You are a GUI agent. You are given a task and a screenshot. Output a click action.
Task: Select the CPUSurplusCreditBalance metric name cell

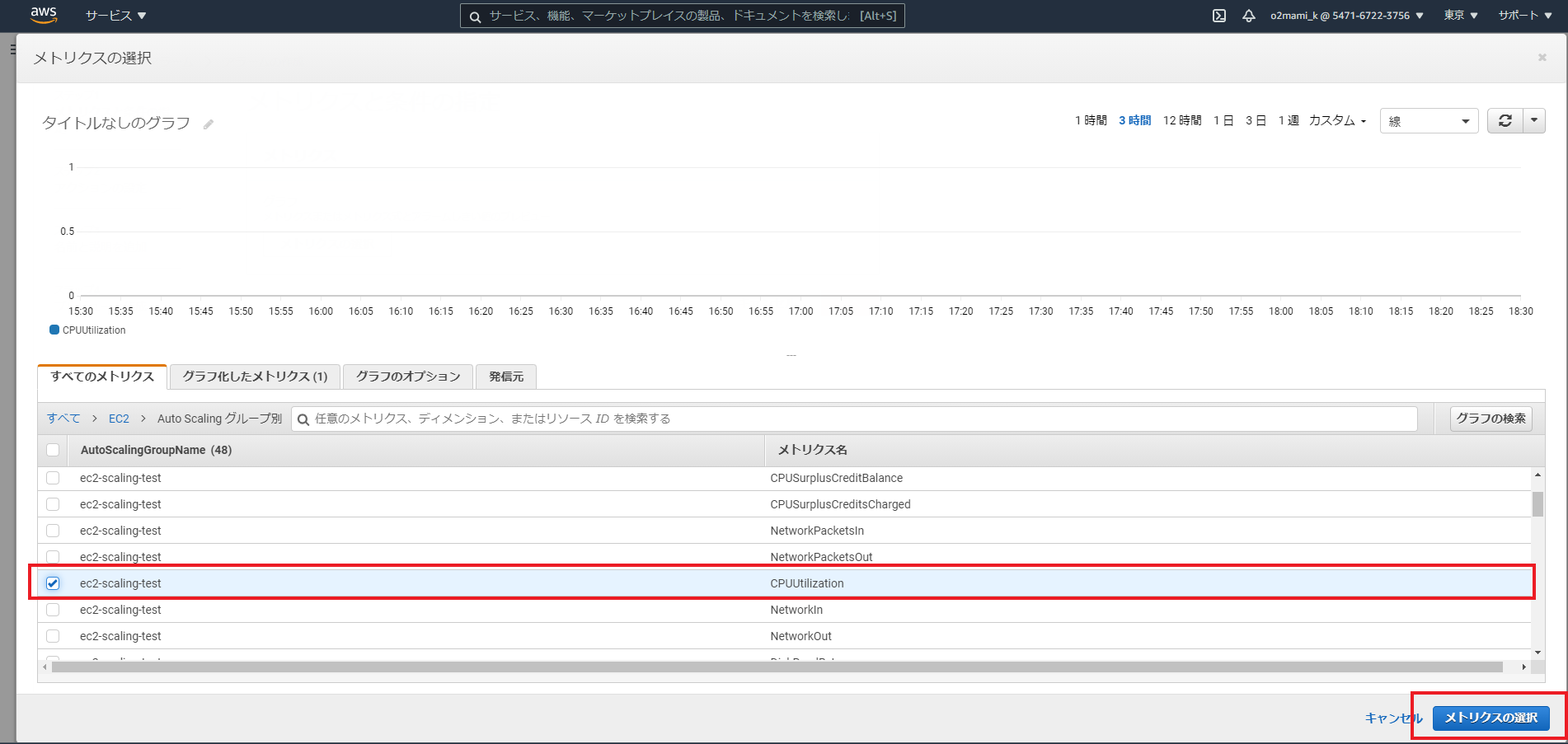click(x=836, y=478)
